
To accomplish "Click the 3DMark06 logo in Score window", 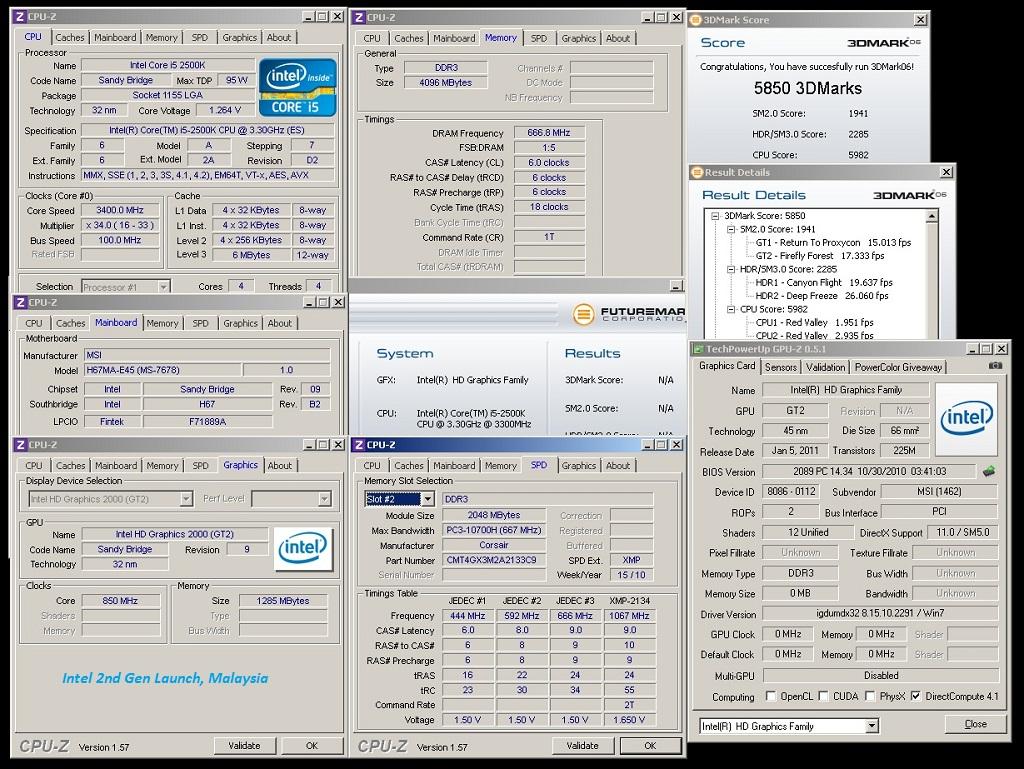I will (x=884, y=43).
